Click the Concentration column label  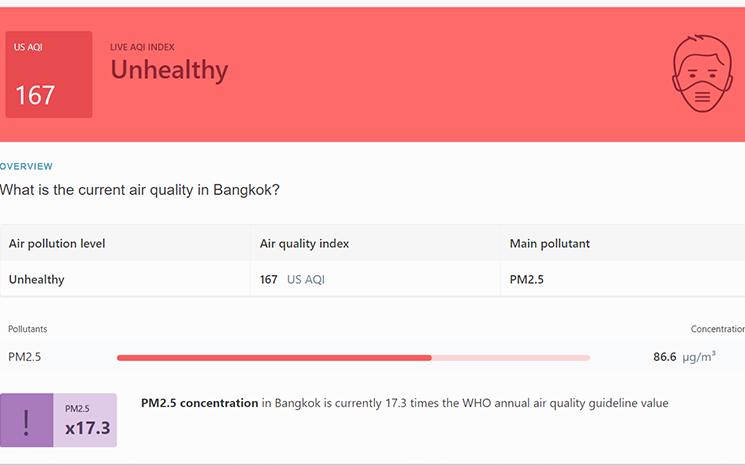(717, 329)
